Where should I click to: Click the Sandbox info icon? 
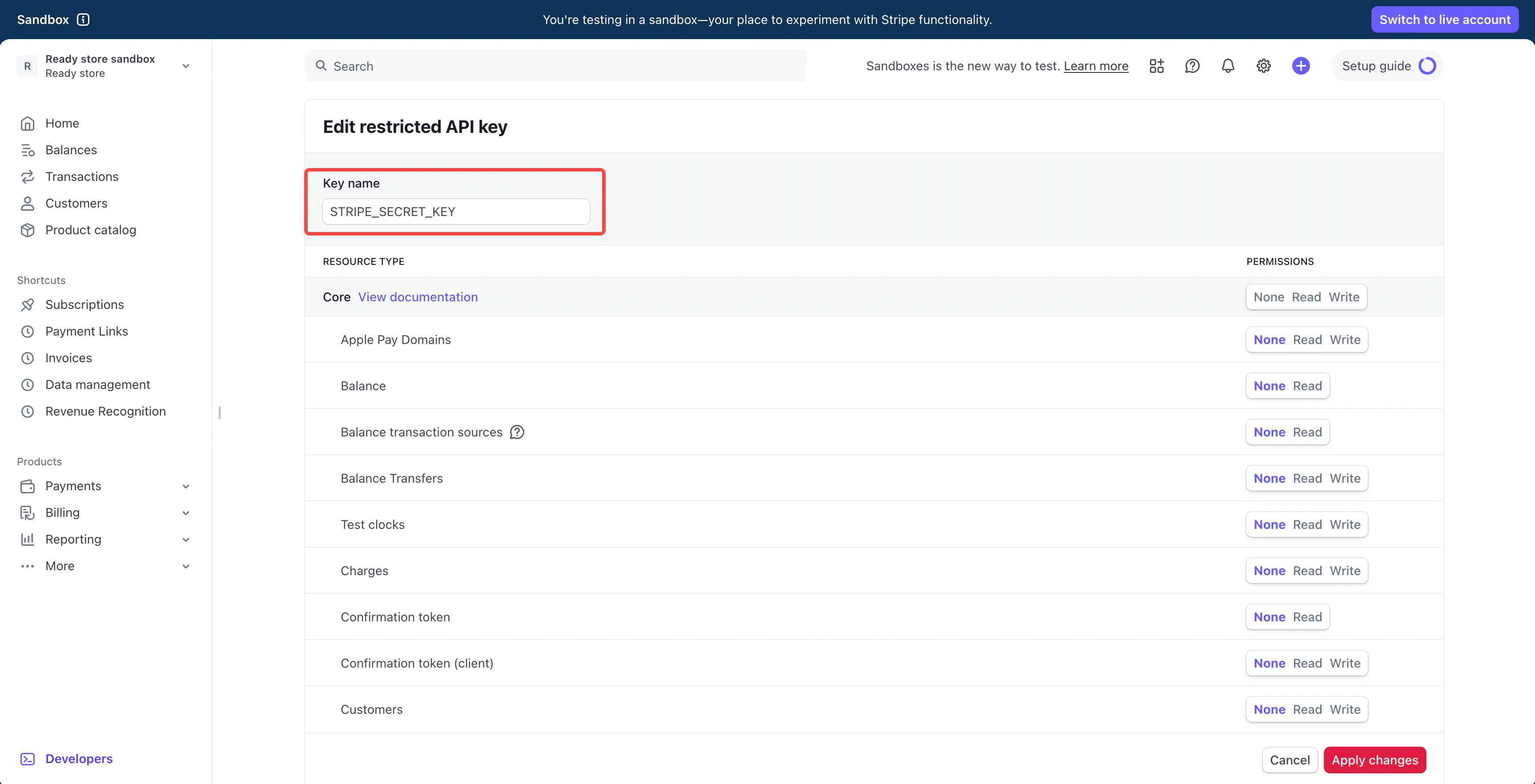84,20
